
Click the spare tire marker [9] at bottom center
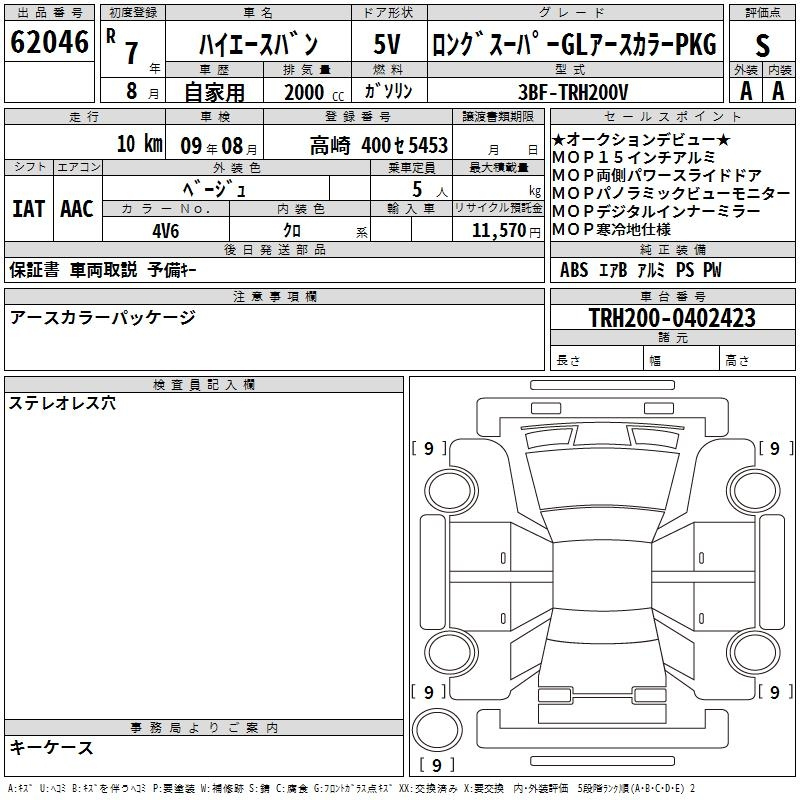pos(436,766)
